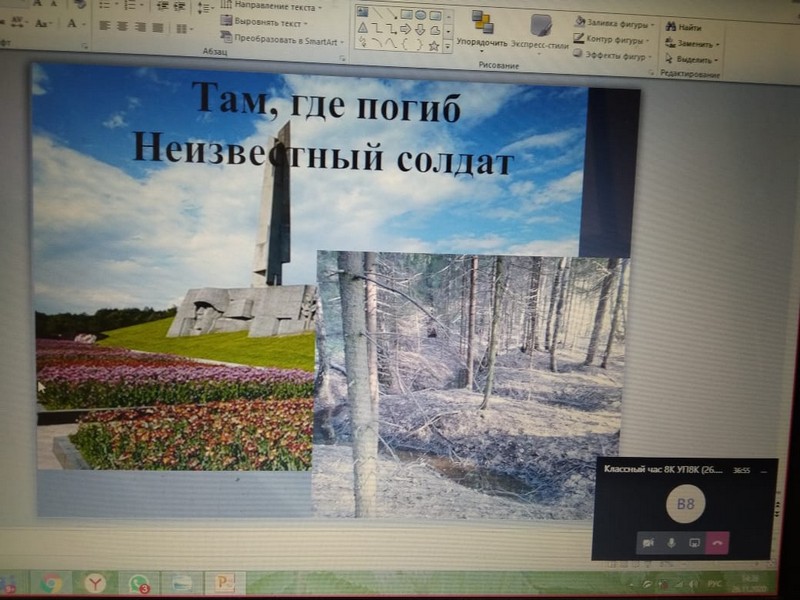The image size is (800, 600).
Task: Open the Упорядочить menu
Action: (x=482, y=31)
